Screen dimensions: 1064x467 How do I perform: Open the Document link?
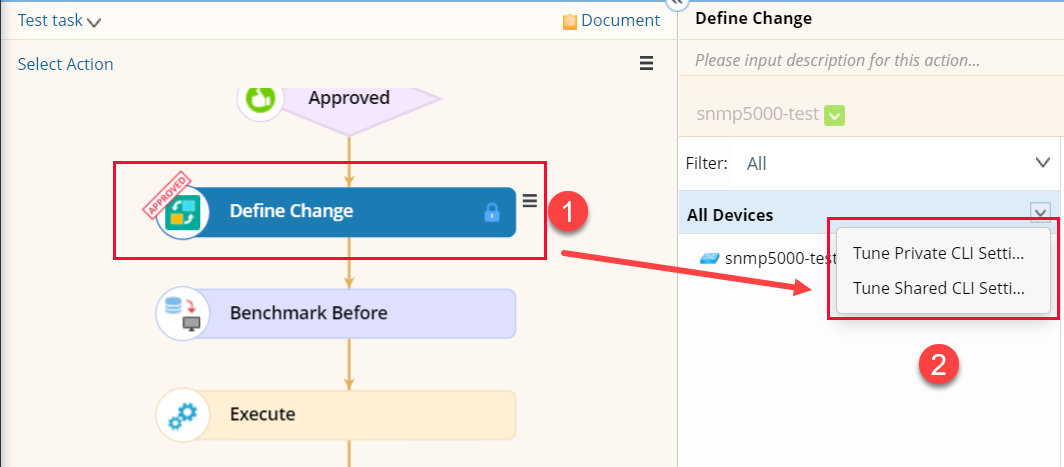click(x=620, y=21)
